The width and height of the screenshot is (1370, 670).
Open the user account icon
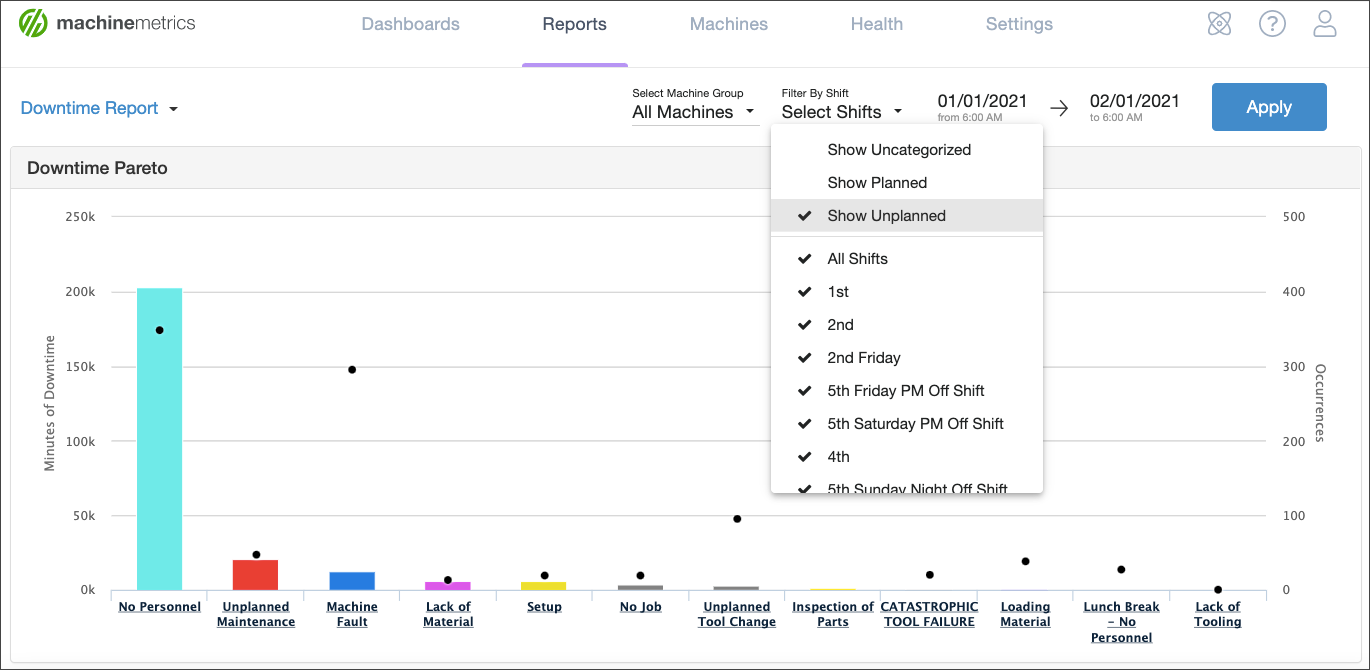(x=1325, y=23)
